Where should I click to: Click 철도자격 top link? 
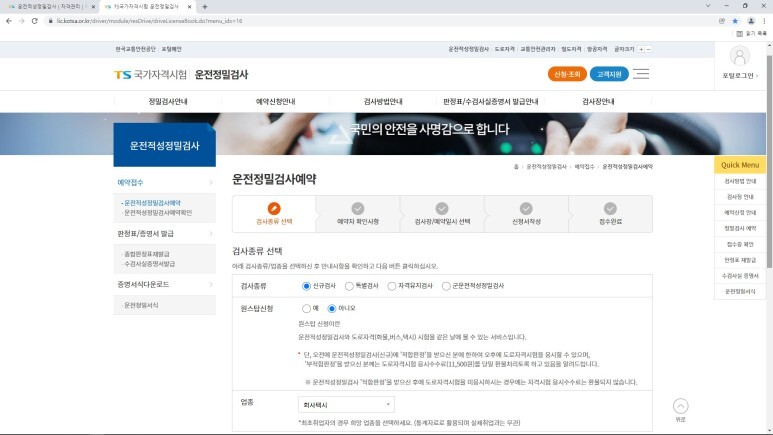[571, 49]
